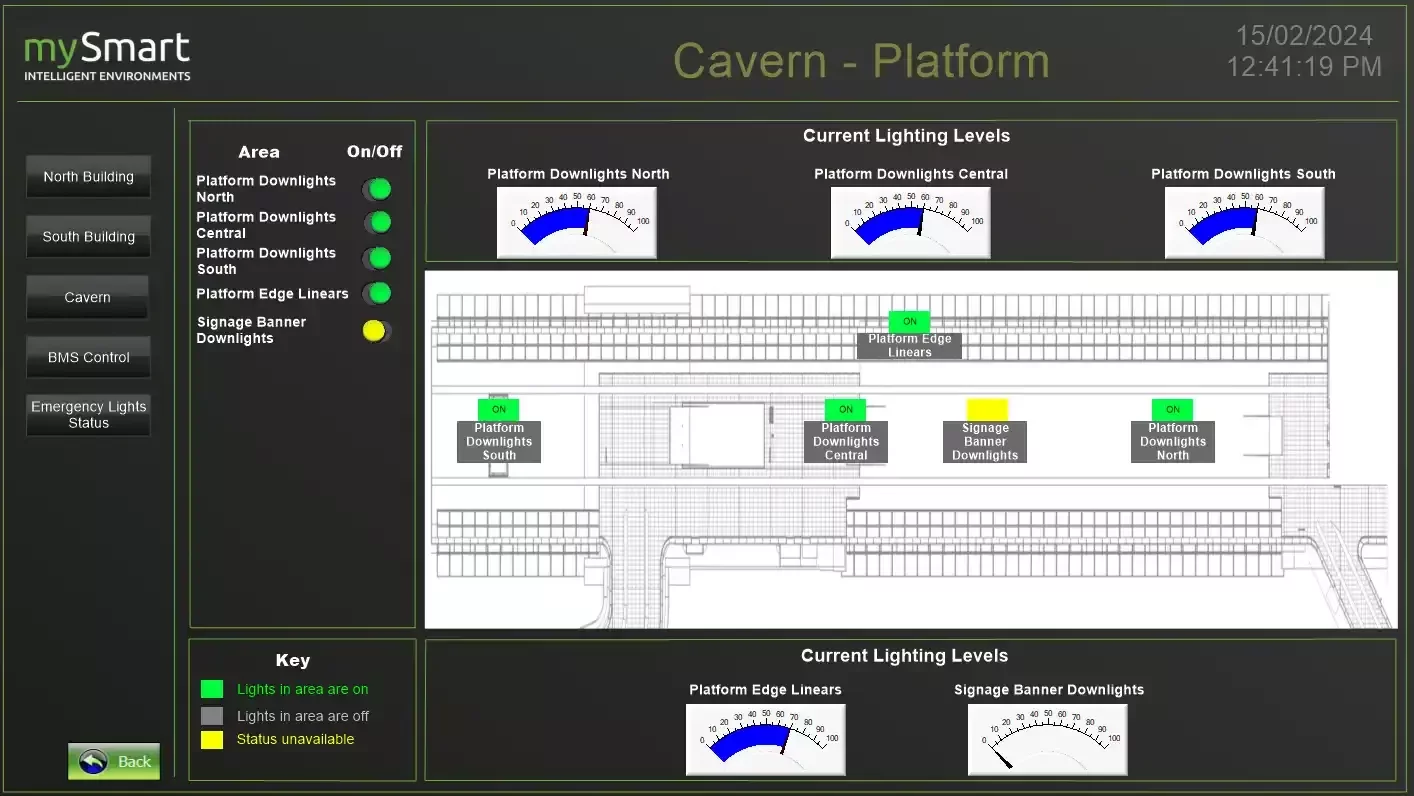This screenshot has width=1414, height=796.
Task: Toggle Platform Downlights Central switch
Action: pyautogui.click(x=377, y=222)
